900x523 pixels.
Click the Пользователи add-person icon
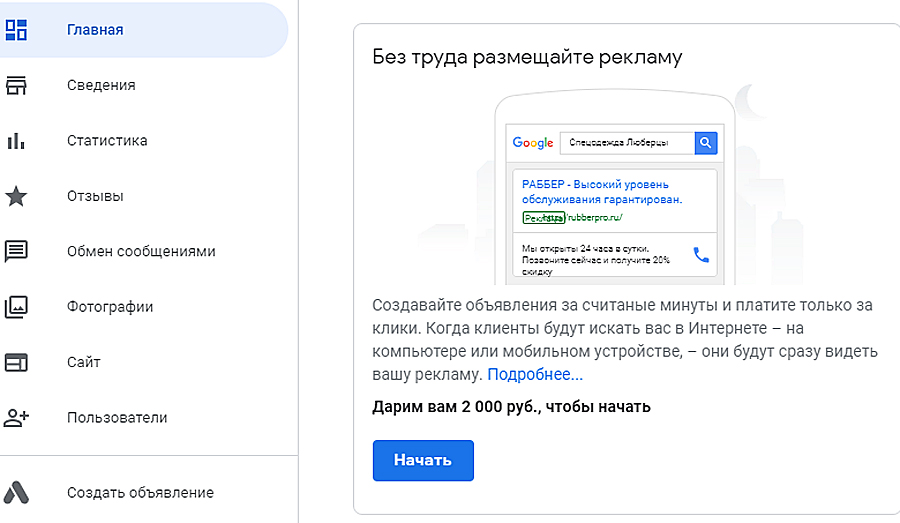(16, 418)
